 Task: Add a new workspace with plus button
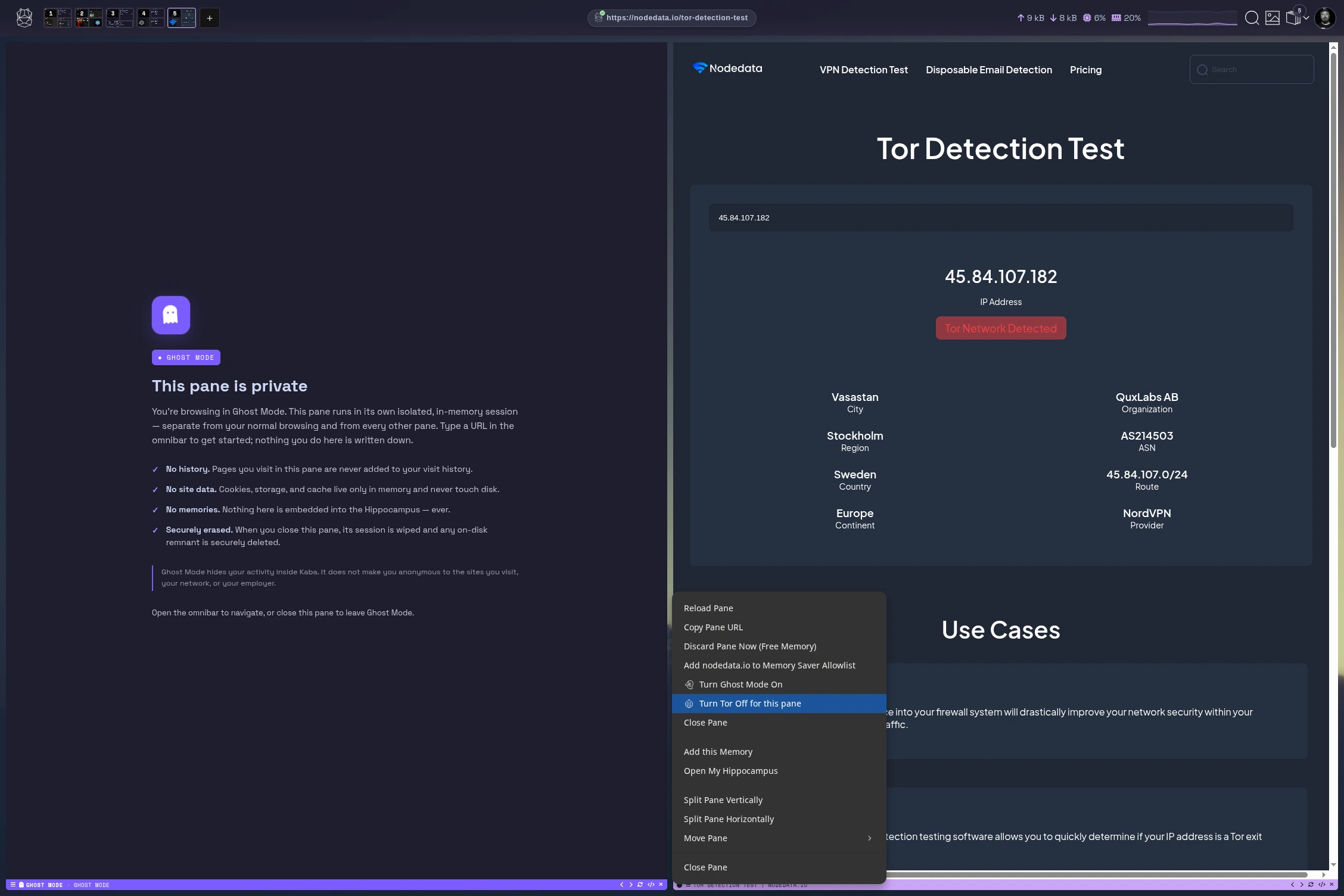click(210, 18)
